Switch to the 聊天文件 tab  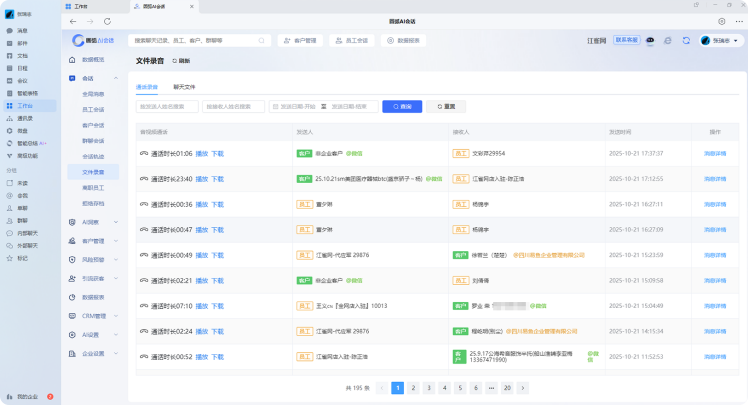pyautogui.click(x=184, y=87)
